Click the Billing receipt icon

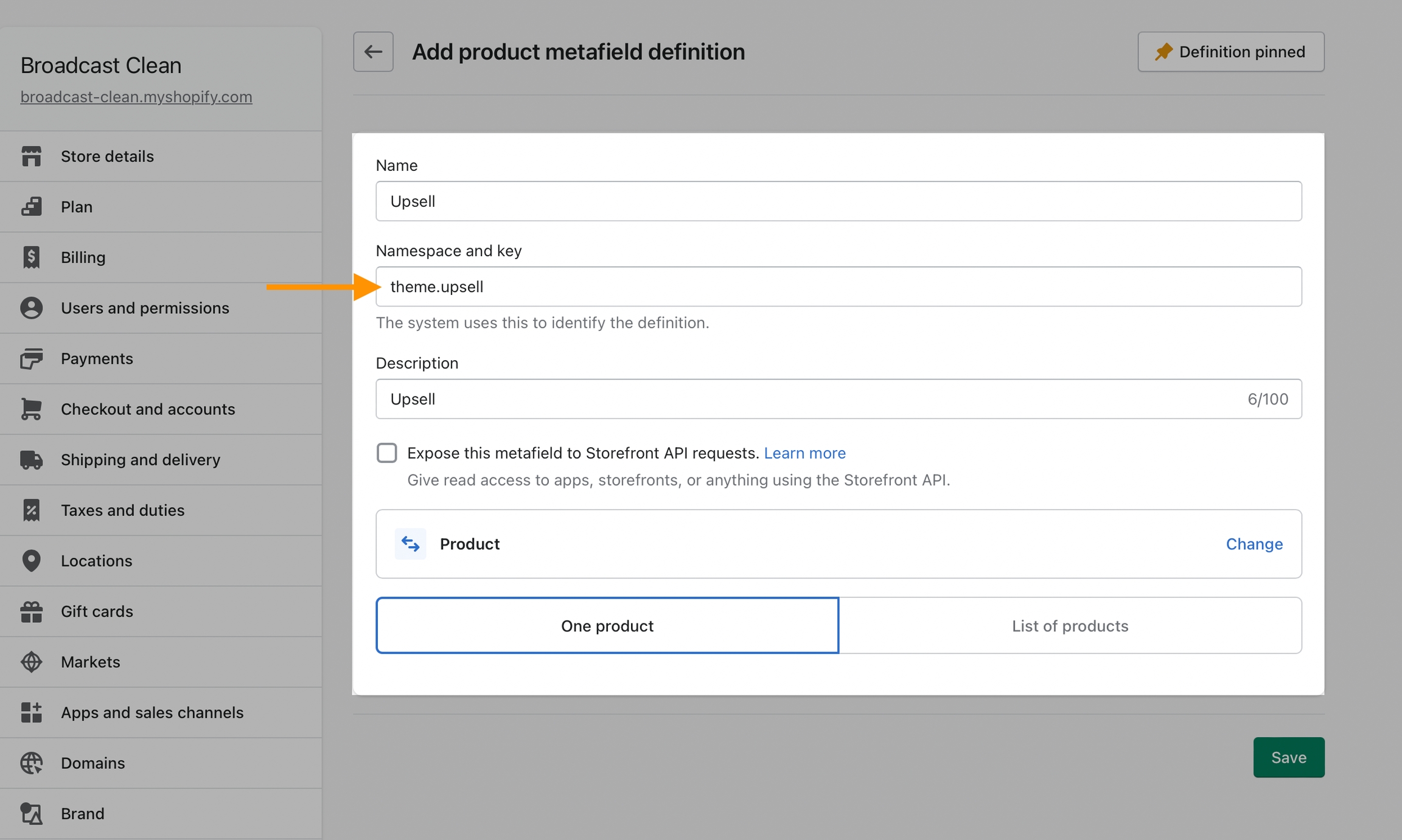pyautogui.click(x=31, y=257)
